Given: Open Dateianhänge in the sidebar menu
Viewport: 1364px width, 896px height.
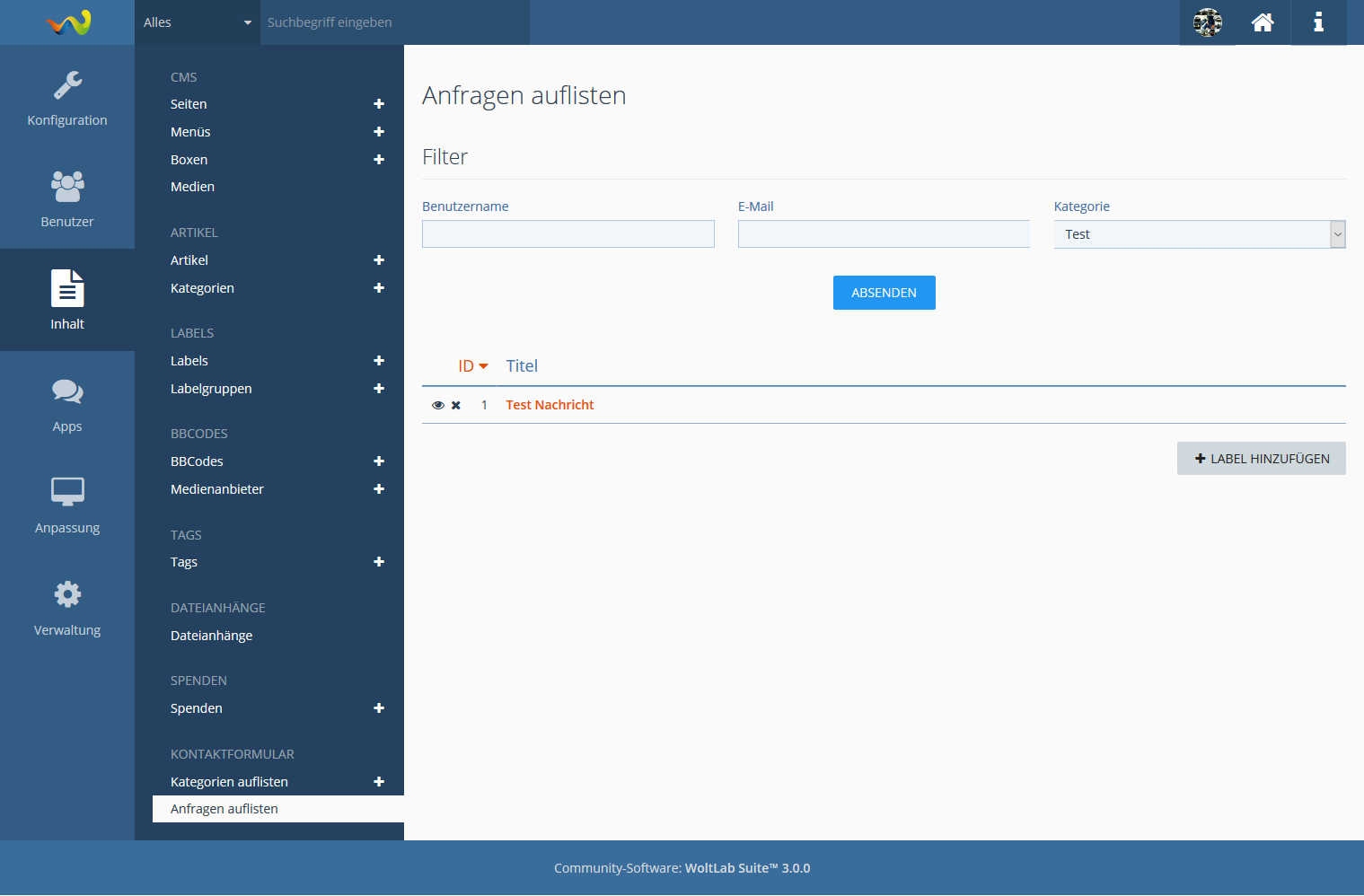Looking at the screenshot, I should (x=211, y=636).
